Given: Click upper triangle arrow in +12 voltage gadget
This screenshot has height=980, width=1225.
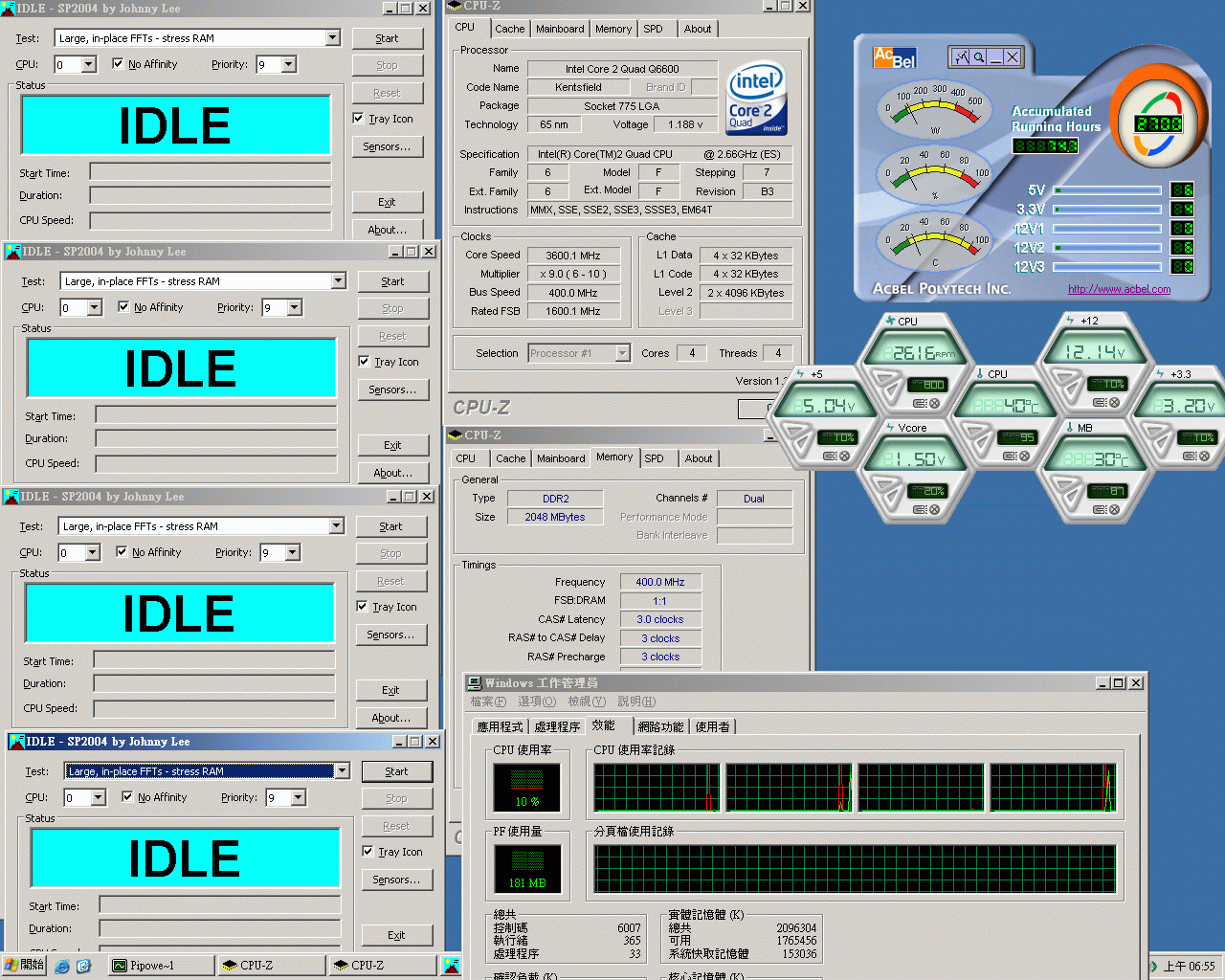Looking at the screenshot, I should (1063, 374).
